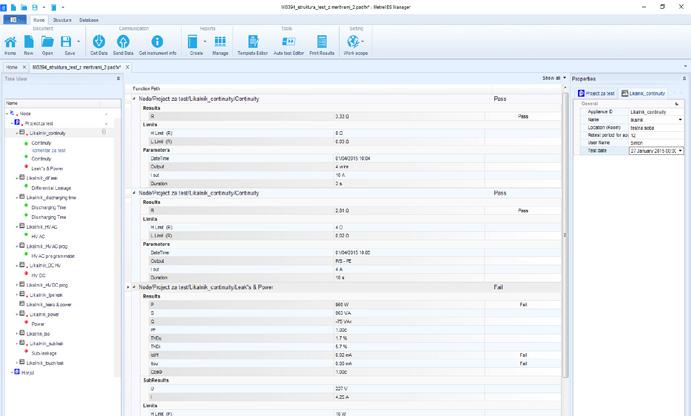691x416 pixels.
Task: Switch to the Database ribbon tab
Action: 89,20
